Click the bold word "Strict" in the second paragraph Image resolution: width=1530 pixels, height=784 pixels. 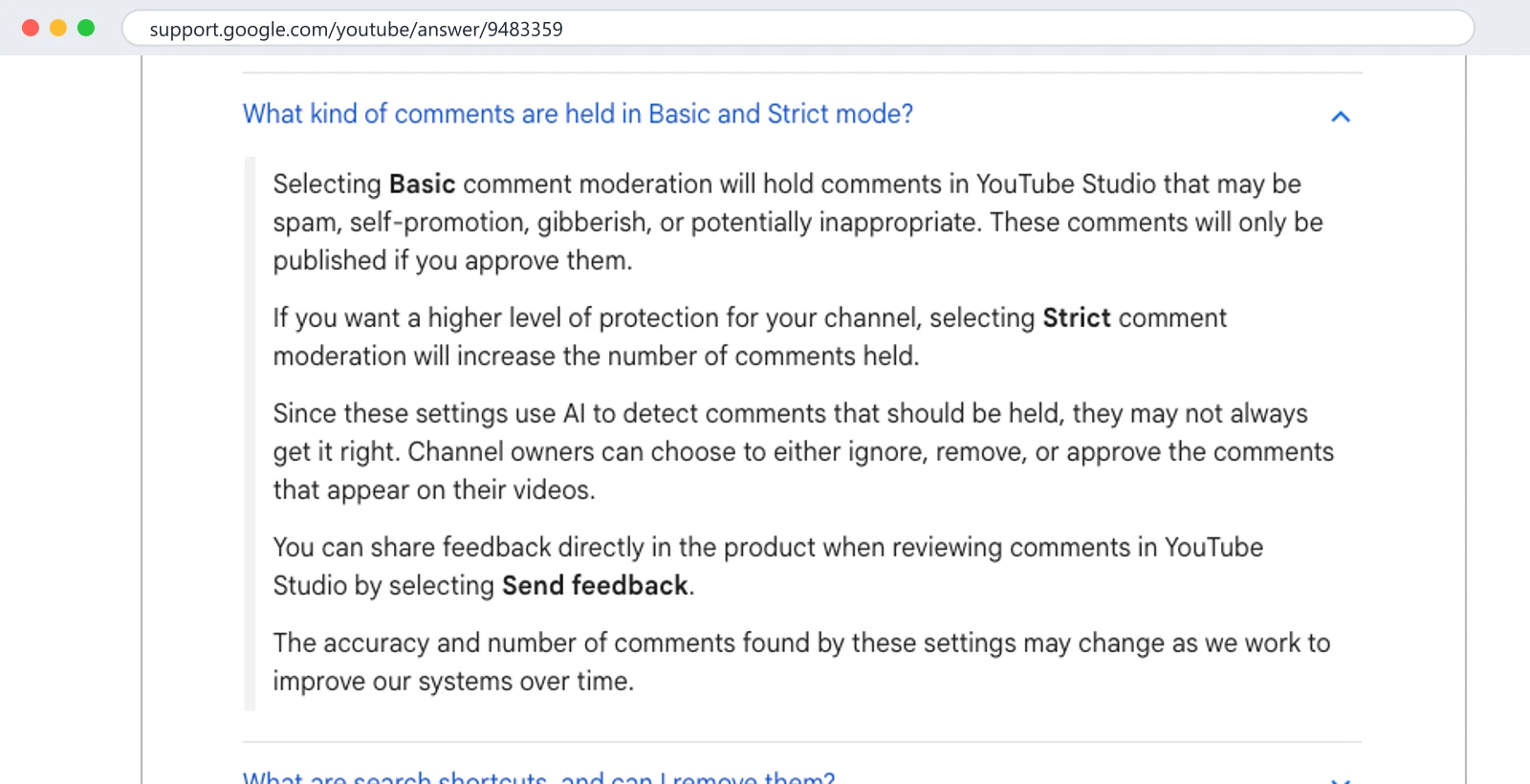[x=1077, y=317]
